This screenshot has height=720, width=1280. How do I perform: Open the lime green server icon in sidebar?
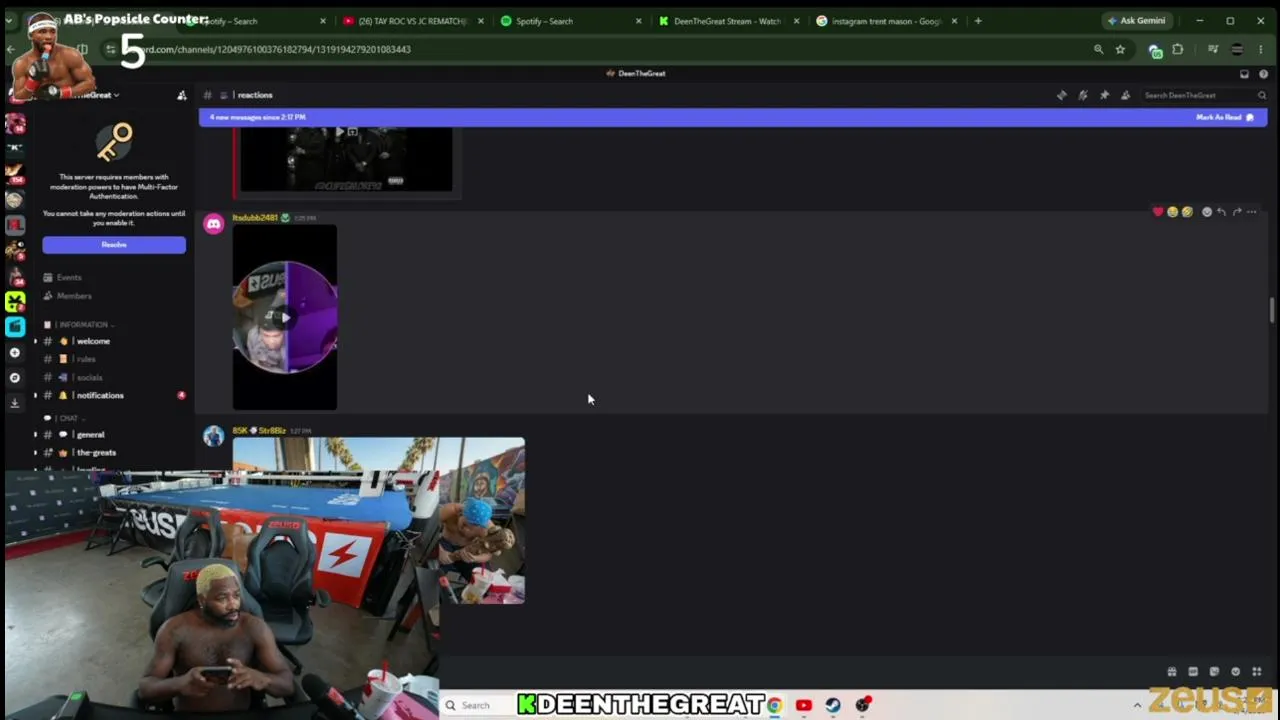14,300
